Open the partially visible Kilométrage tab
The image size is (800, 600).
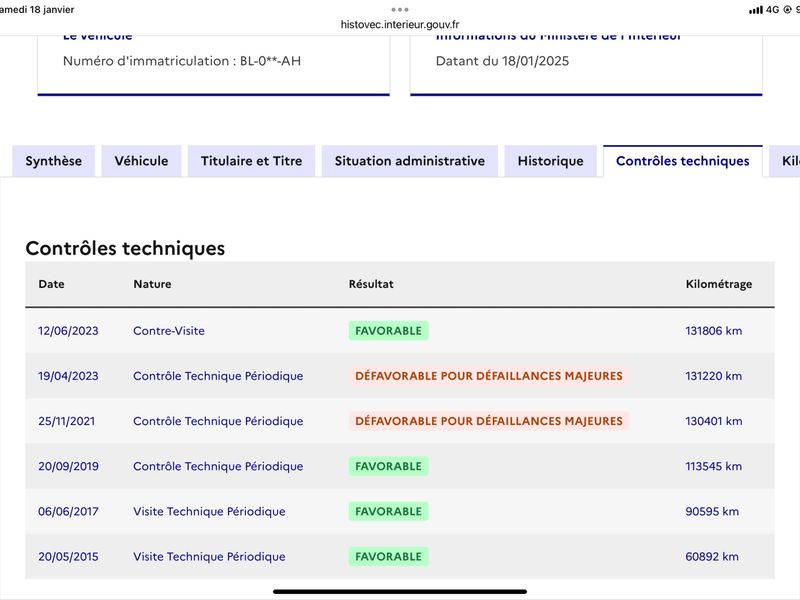tap(785, 161)
